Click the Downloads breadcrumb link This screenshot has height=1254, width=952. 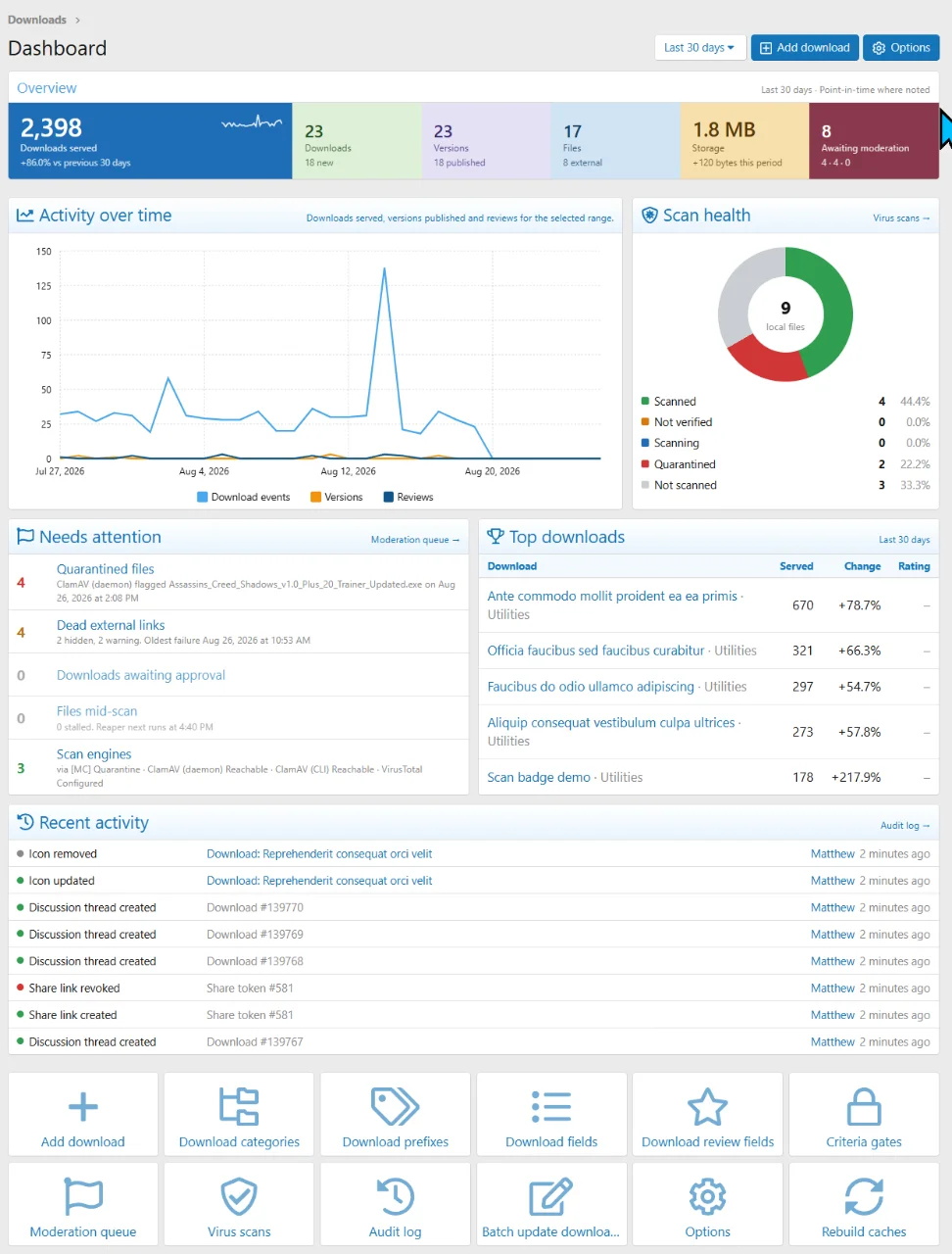click(37, 20)
